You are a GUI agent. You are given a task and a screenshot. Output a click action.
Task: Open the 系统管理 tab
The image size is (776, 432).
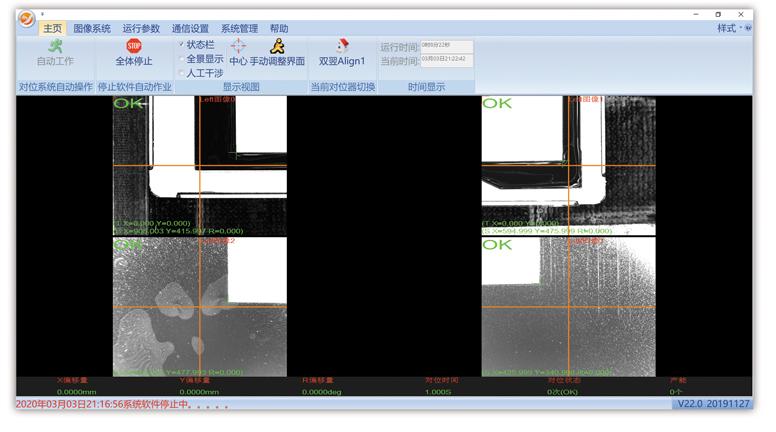coord(239,29)
